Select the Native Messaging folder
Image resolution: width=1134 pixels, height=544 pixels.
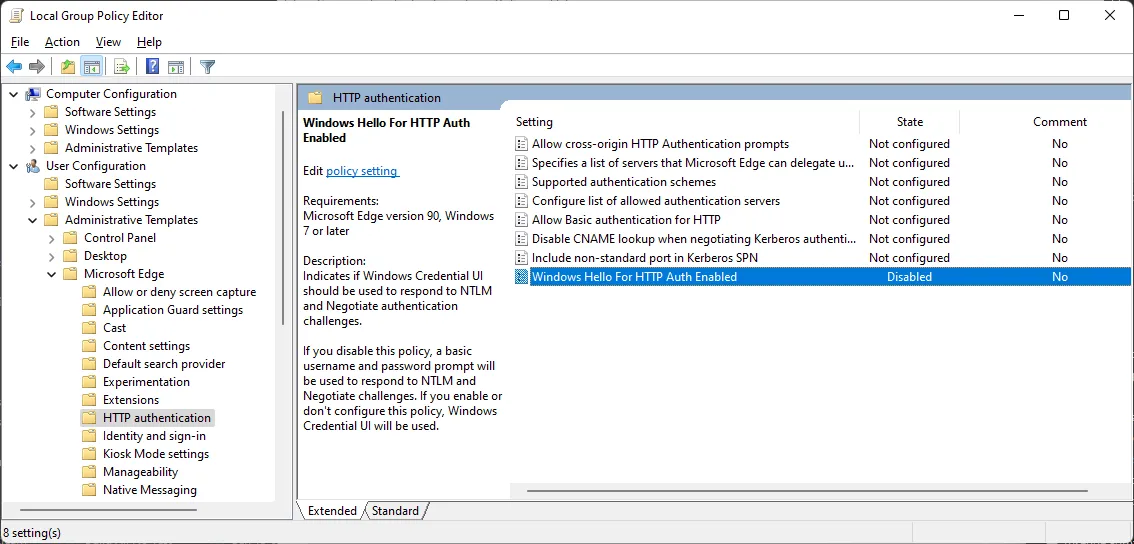[x=150, y=490]
